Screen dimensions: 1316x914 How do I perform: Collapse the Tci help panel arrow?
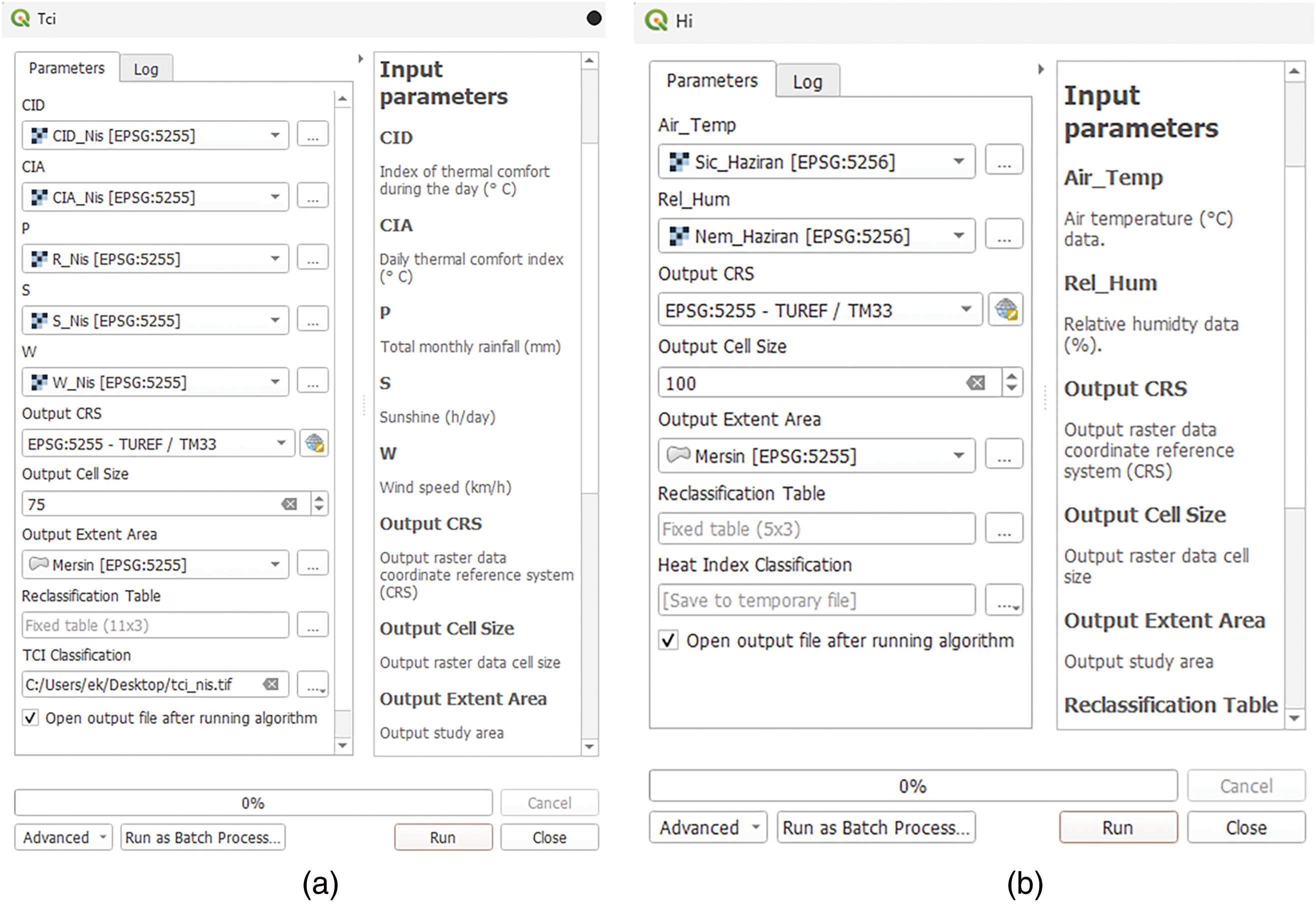[x=360, y=58]
